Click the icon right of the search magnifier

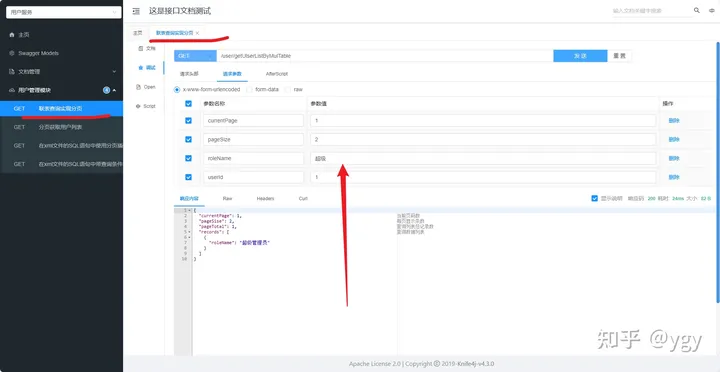pyautogui.click(x=712, y=10)
